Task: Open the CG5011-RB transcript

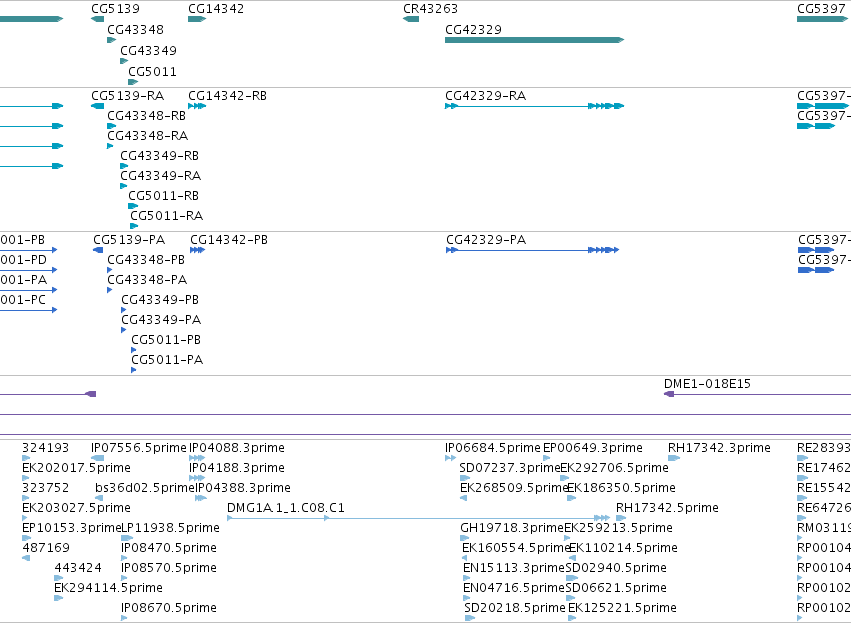Action: pyautogui.click(x=163, y=195)
